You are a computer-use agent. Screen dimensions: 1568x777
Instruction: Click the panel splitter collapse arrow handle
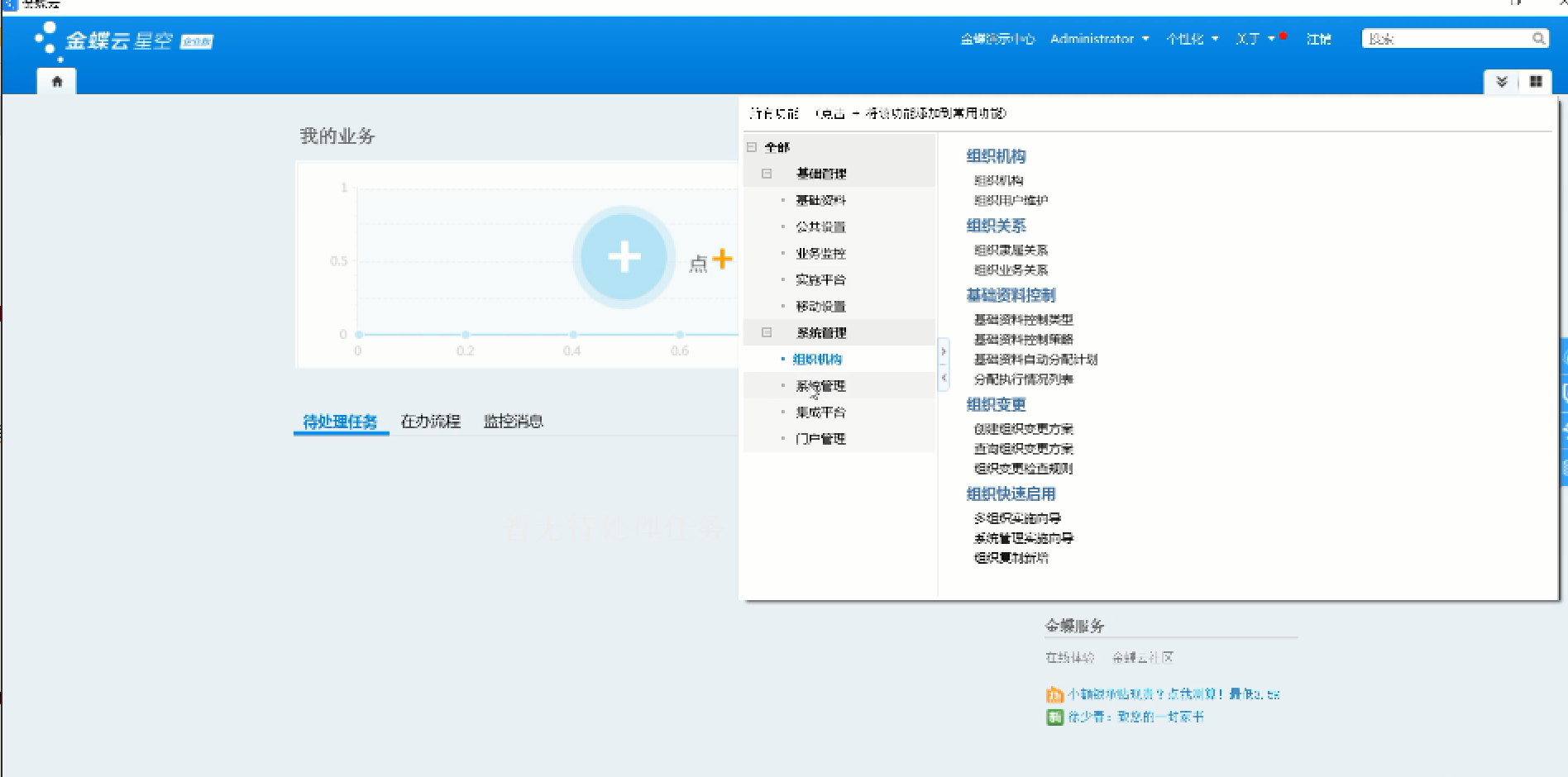944,365
